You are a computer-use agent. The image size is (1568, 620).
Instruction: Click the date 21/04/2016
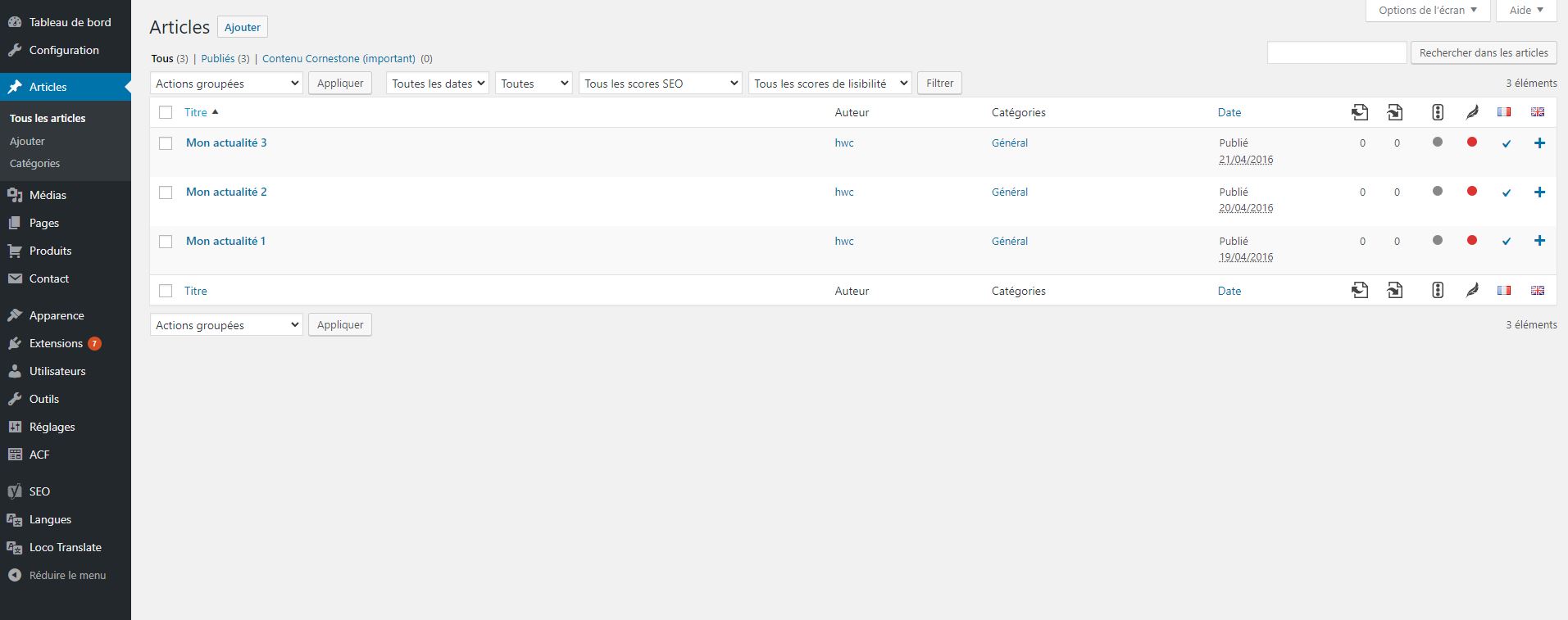coord(1246,159)
